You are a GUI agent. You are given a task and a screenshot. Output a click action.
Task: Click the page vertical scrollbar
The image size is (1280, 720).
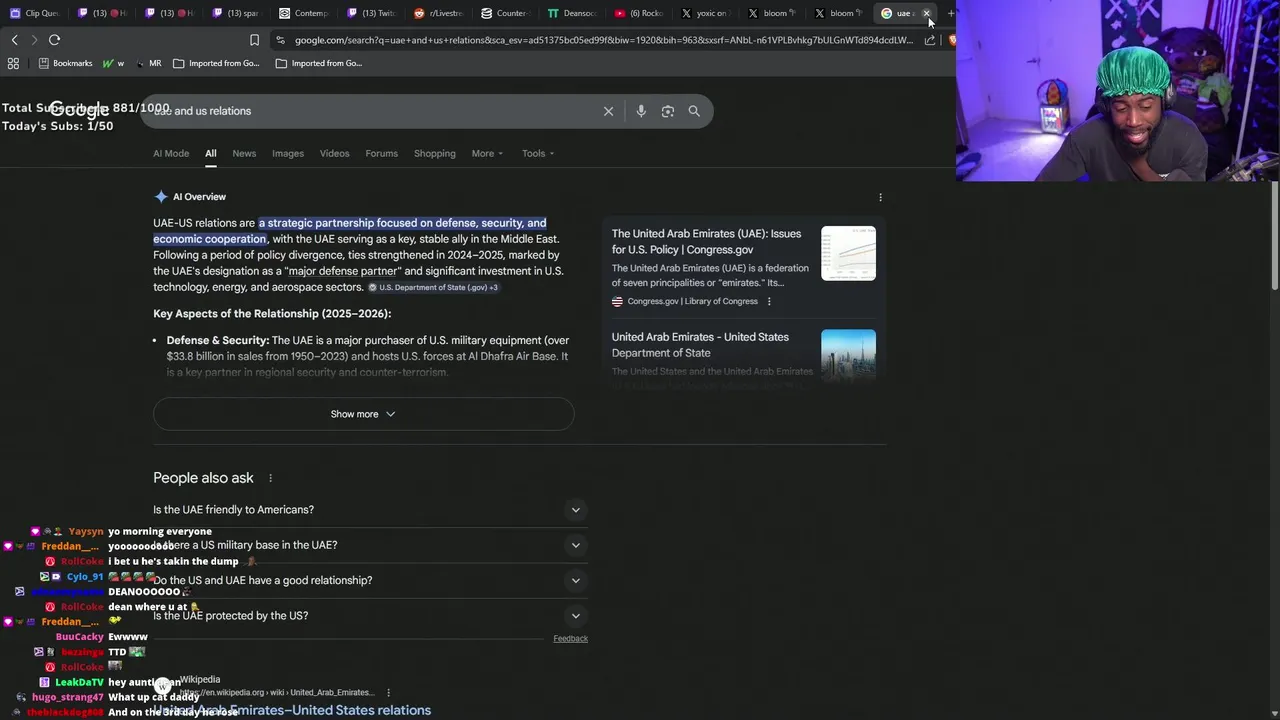[1274, 235]
